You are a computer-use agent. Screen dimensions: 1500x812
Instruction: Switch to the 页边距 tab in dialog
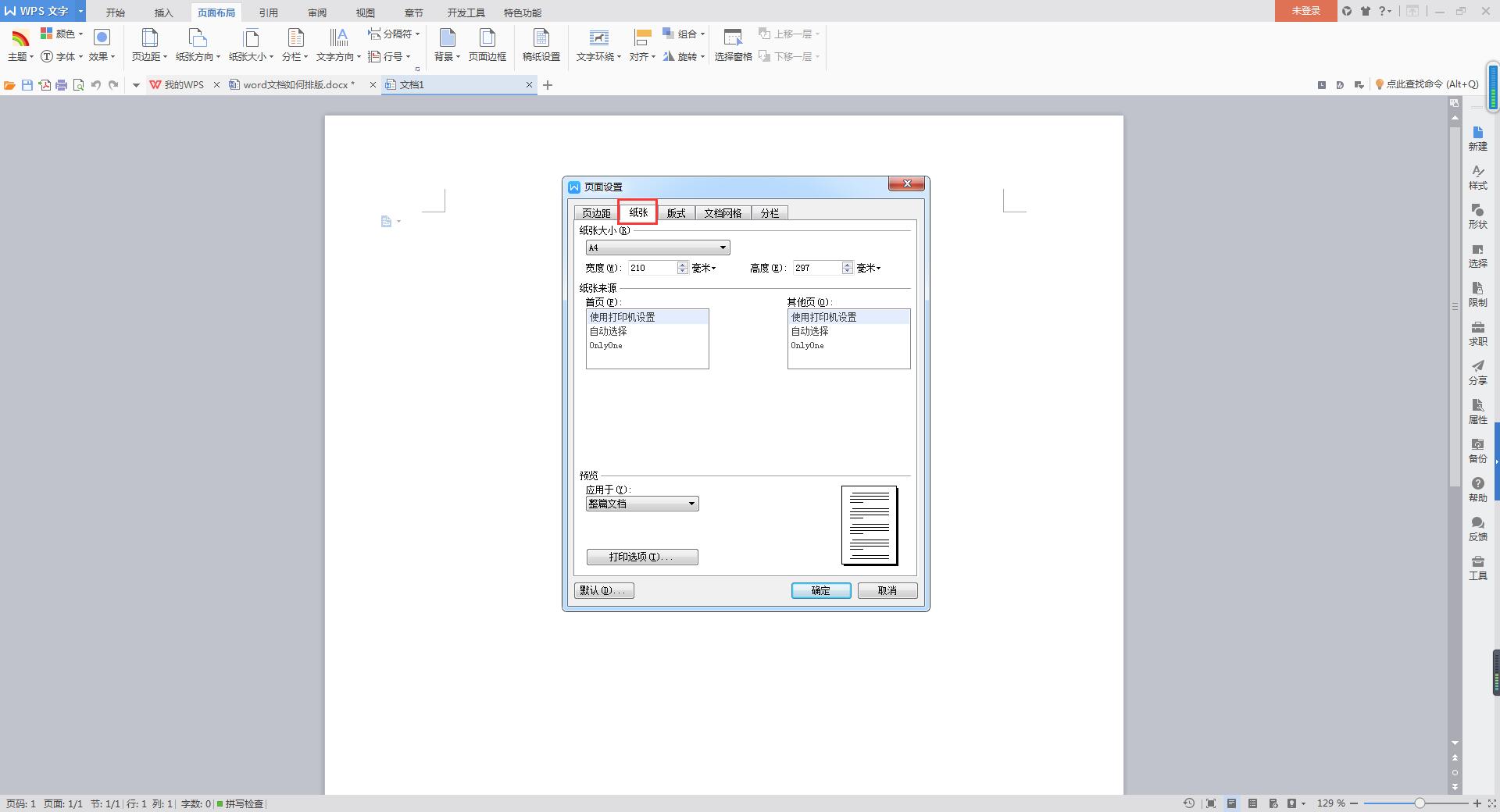click(596, 213)
